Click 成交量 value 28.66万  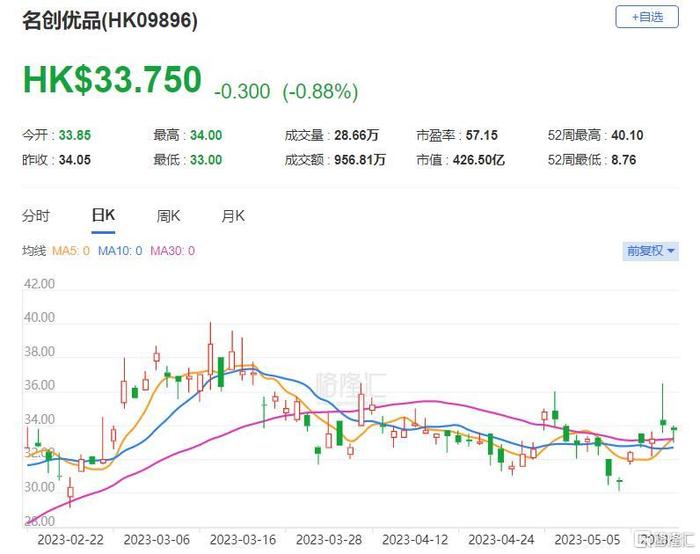(356, 135)
